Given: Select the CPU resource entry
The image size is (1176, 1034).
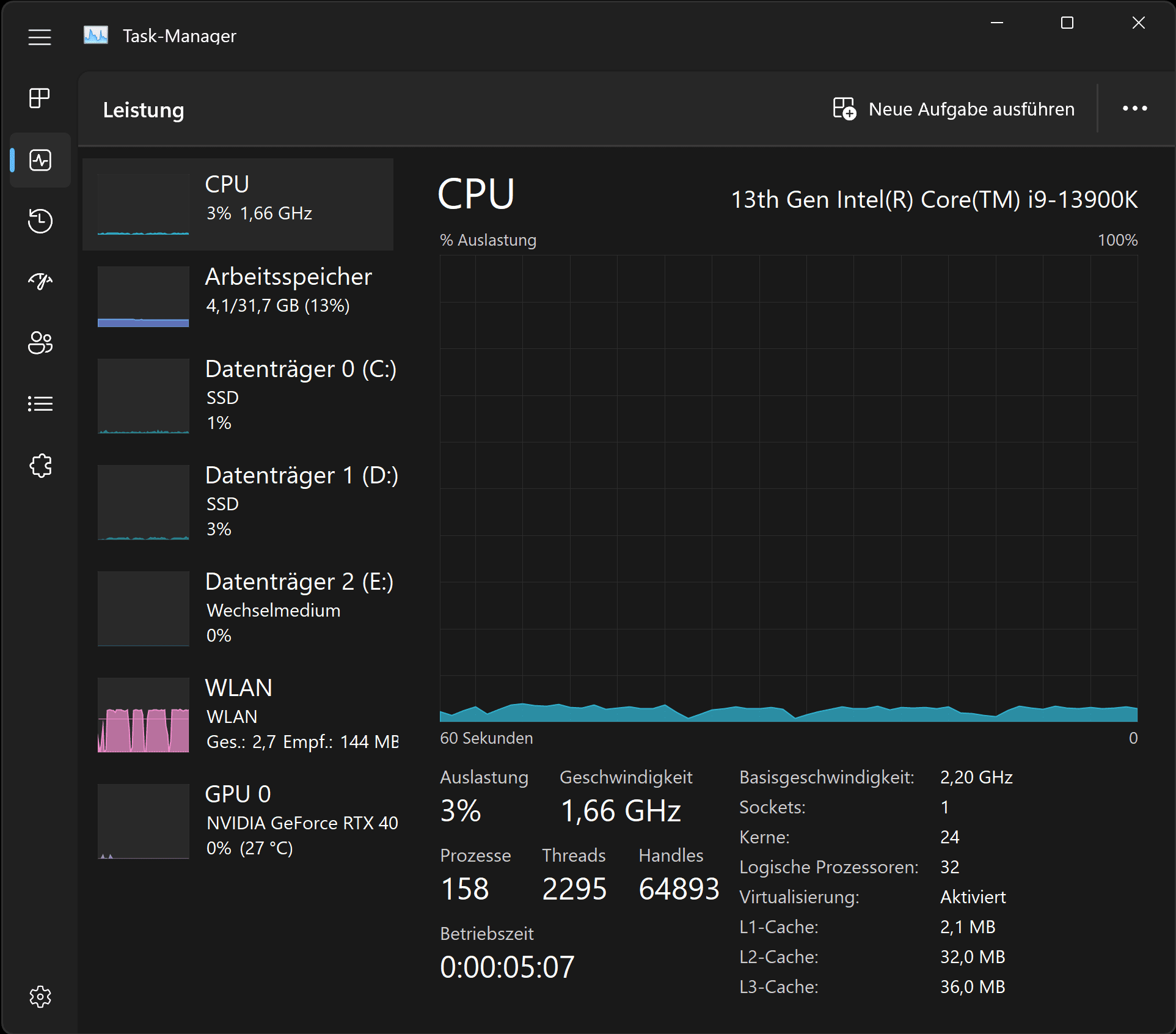Looking at the screenshot, I should 238,204.
